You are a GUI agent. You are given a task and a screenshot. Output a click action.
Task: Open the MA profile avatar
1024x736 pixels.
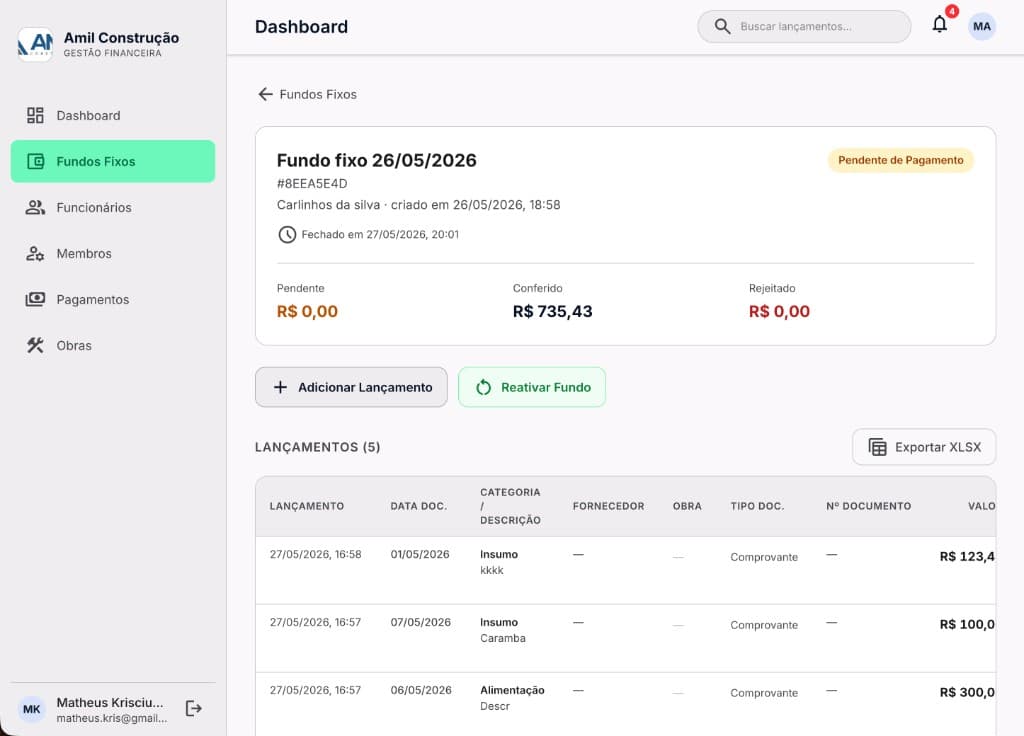(x=982, y=27)
